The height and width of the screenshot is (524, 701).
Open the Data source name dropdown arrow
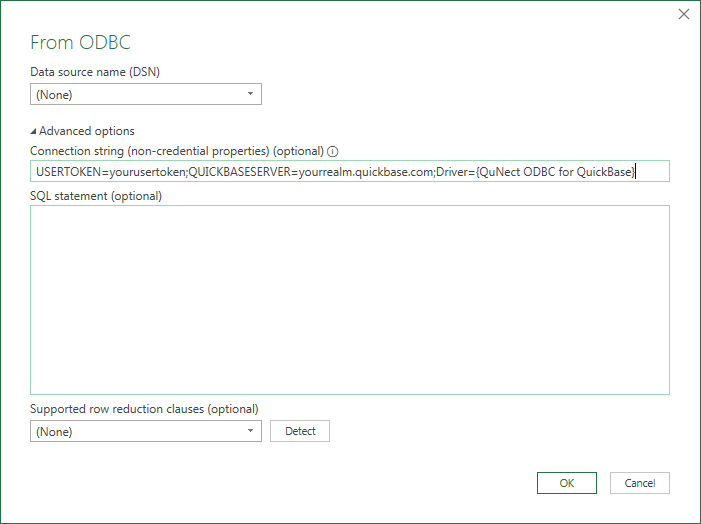point(250,94)
